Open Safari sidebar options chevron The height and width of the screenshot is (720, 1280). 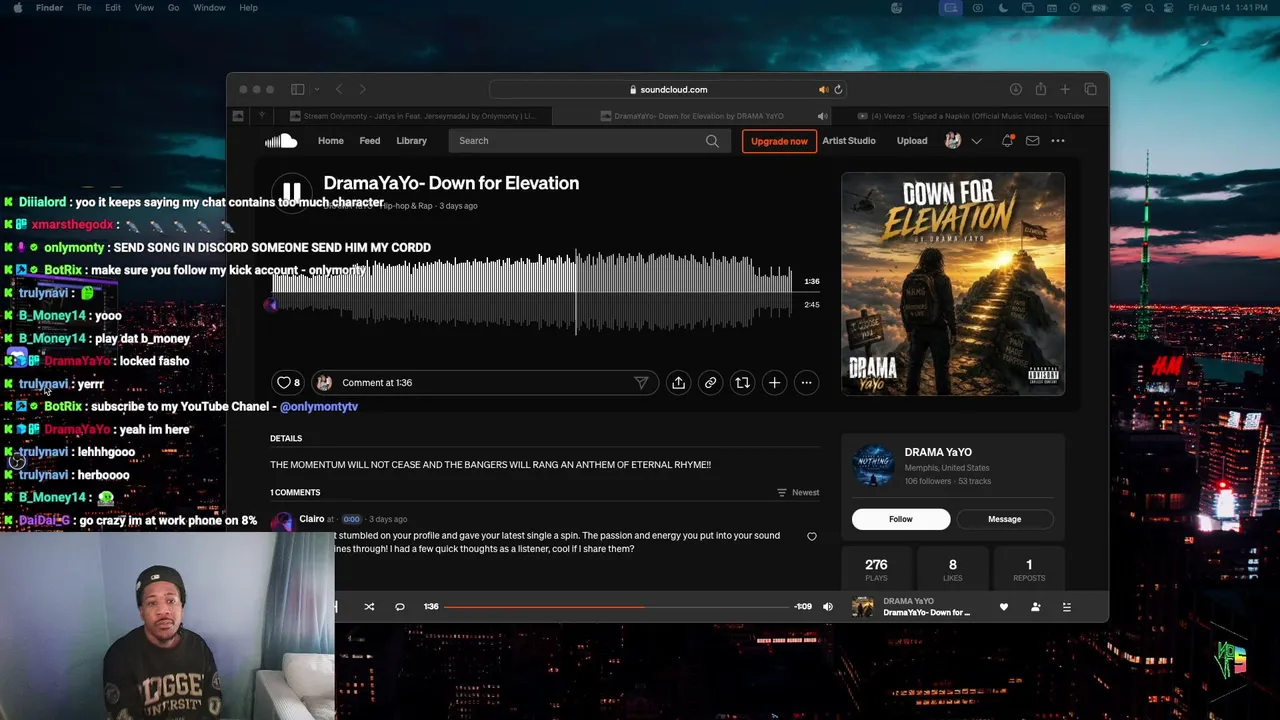tap(316, 90)
